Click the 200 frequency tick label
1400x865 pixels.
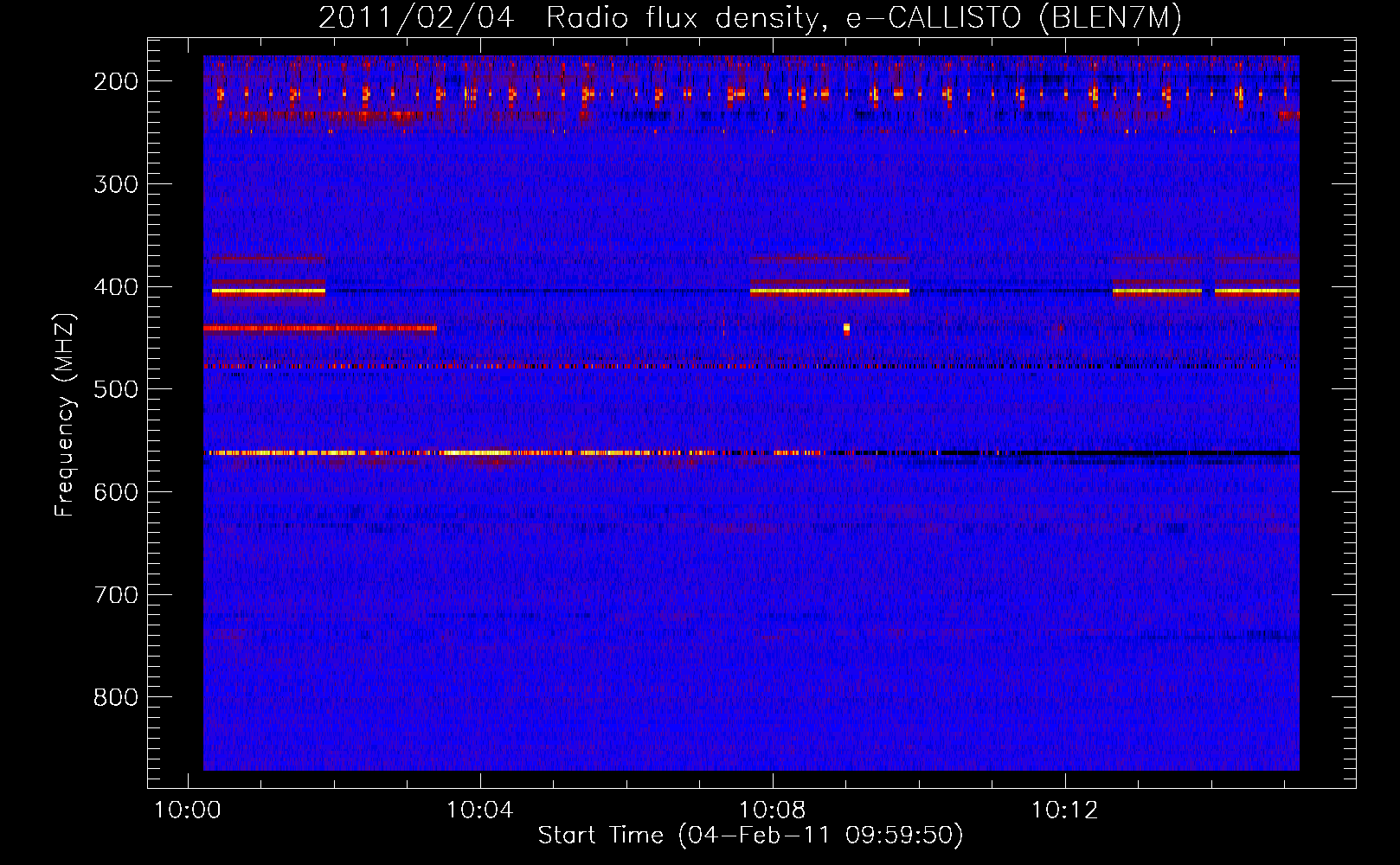(x=115, y=81)
